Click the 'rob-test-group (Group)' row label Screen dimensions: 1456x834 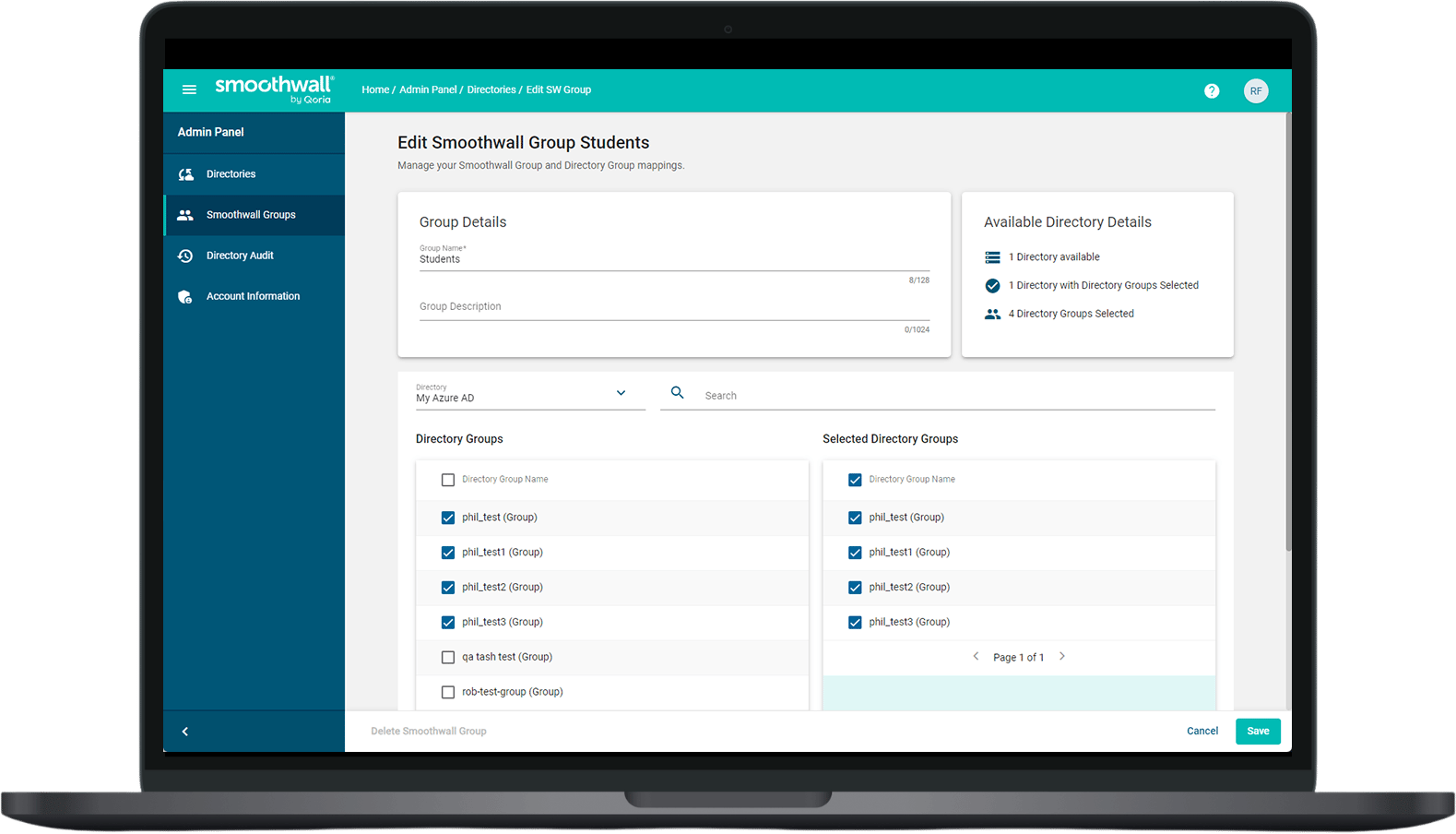point(513,692)
